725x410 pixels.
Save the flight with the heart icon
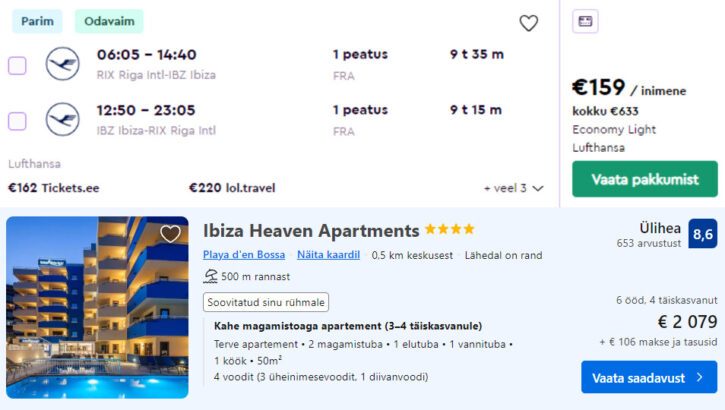pyautogui.click(x=528, y=23)
